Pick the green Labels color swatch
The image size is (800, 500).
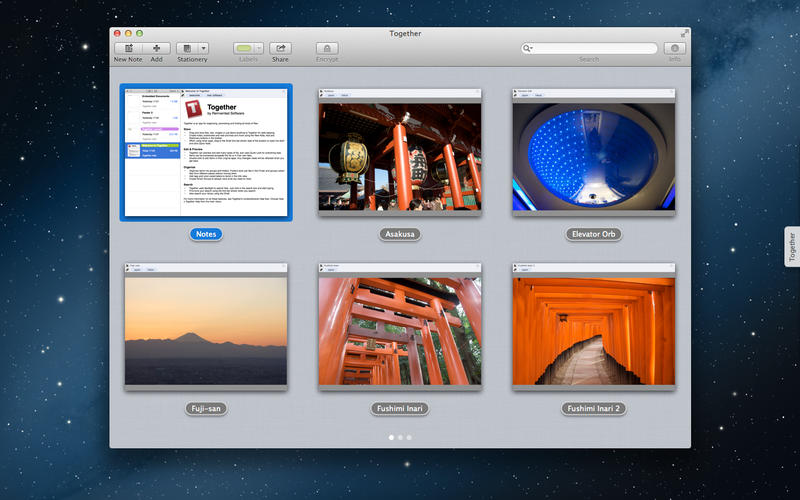[244, 48]
